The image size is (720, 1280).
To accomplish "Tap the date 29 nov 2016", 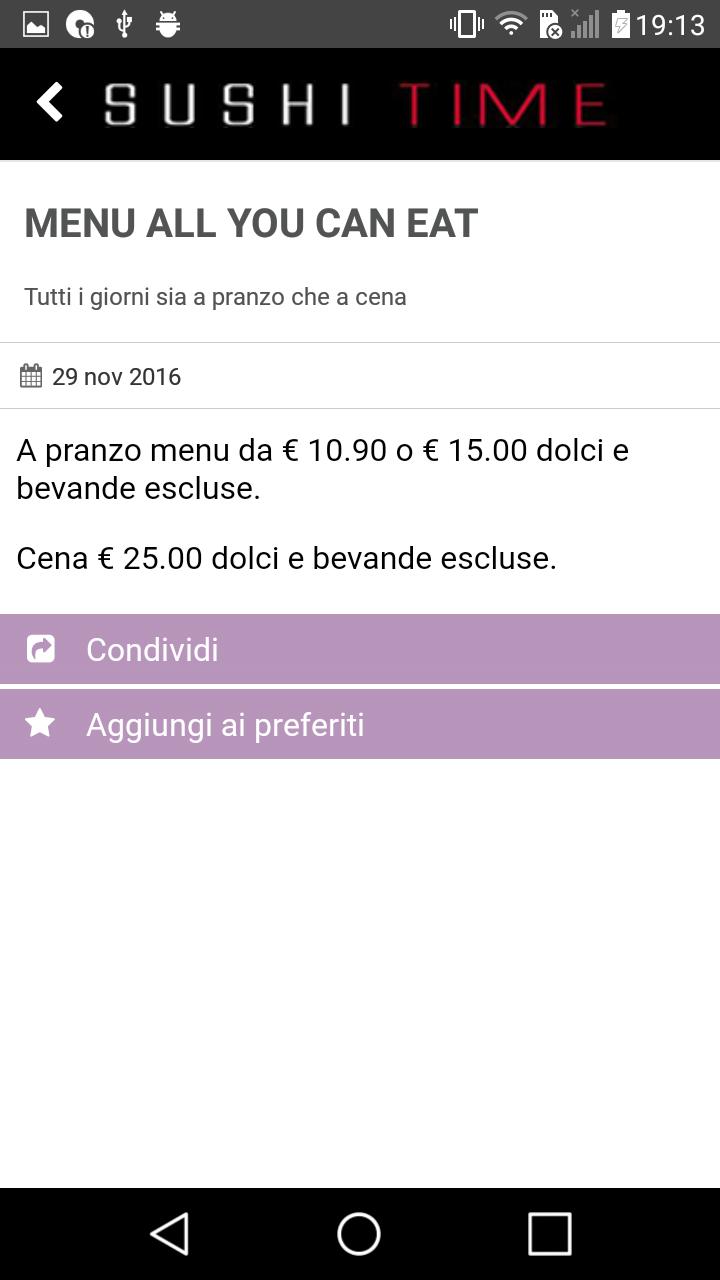I will tap(116, 377).
